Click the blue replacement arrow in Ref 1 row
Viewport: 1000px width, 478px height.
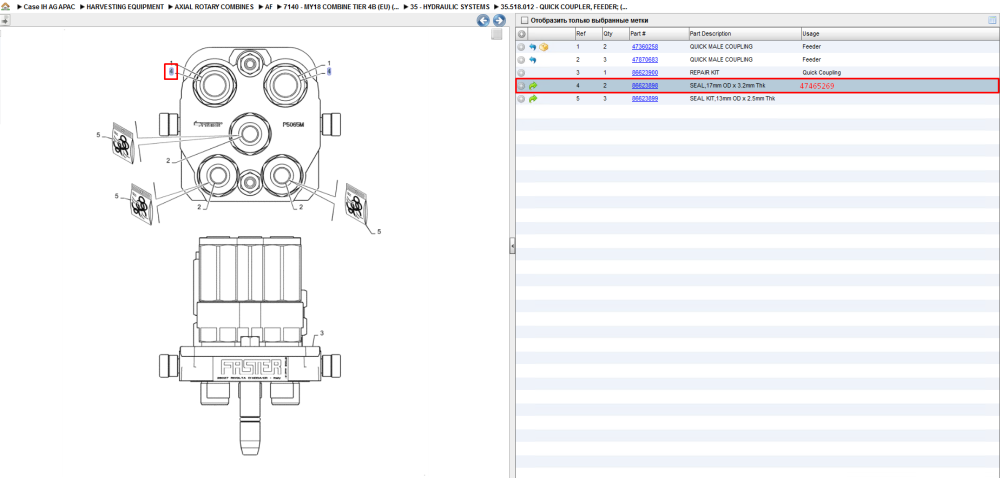pos(533,47)
